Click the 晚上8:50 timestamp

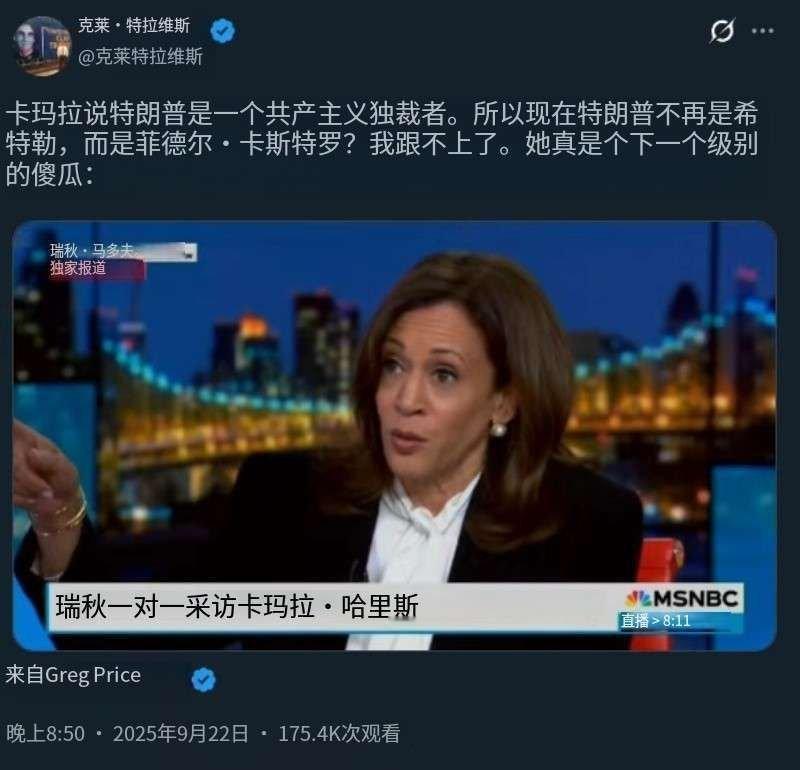pyautogui.click(x=45, y=734)
